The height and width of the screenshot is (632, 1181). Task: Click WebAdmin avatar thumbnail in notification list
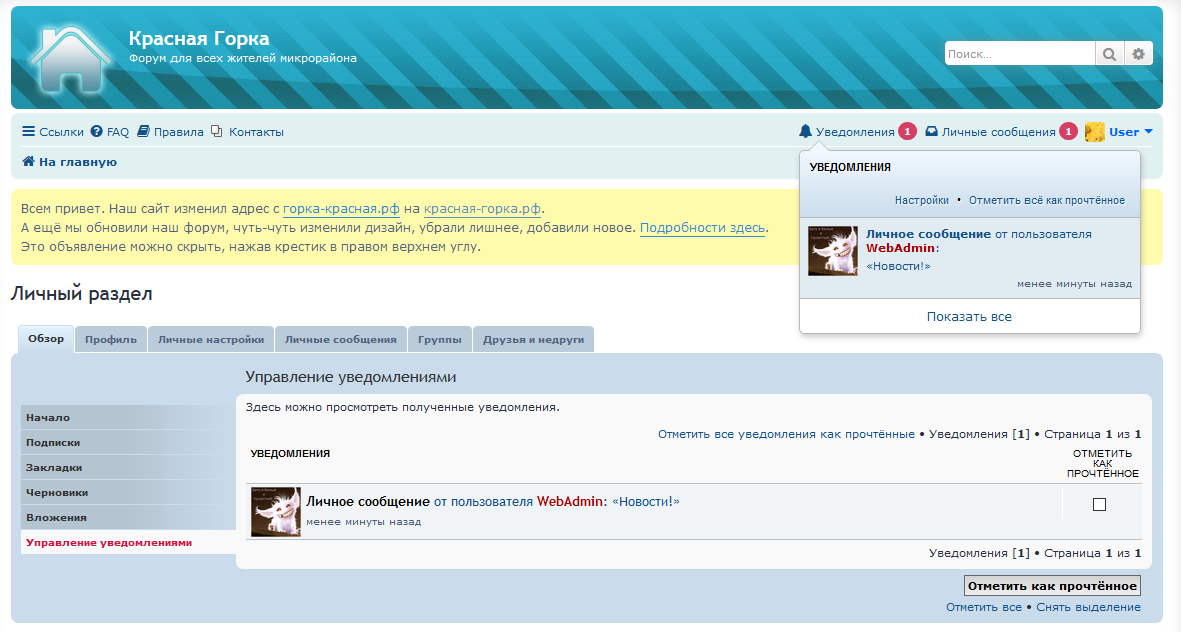tap(276, 512)
